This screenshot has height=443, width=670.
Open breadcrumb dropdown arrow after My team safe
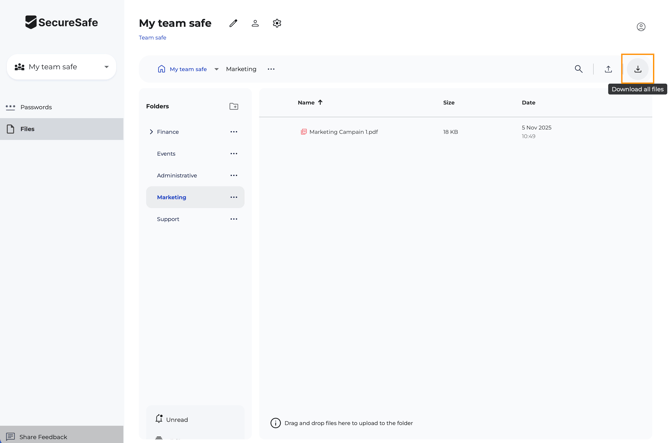(x=216, y=69)
